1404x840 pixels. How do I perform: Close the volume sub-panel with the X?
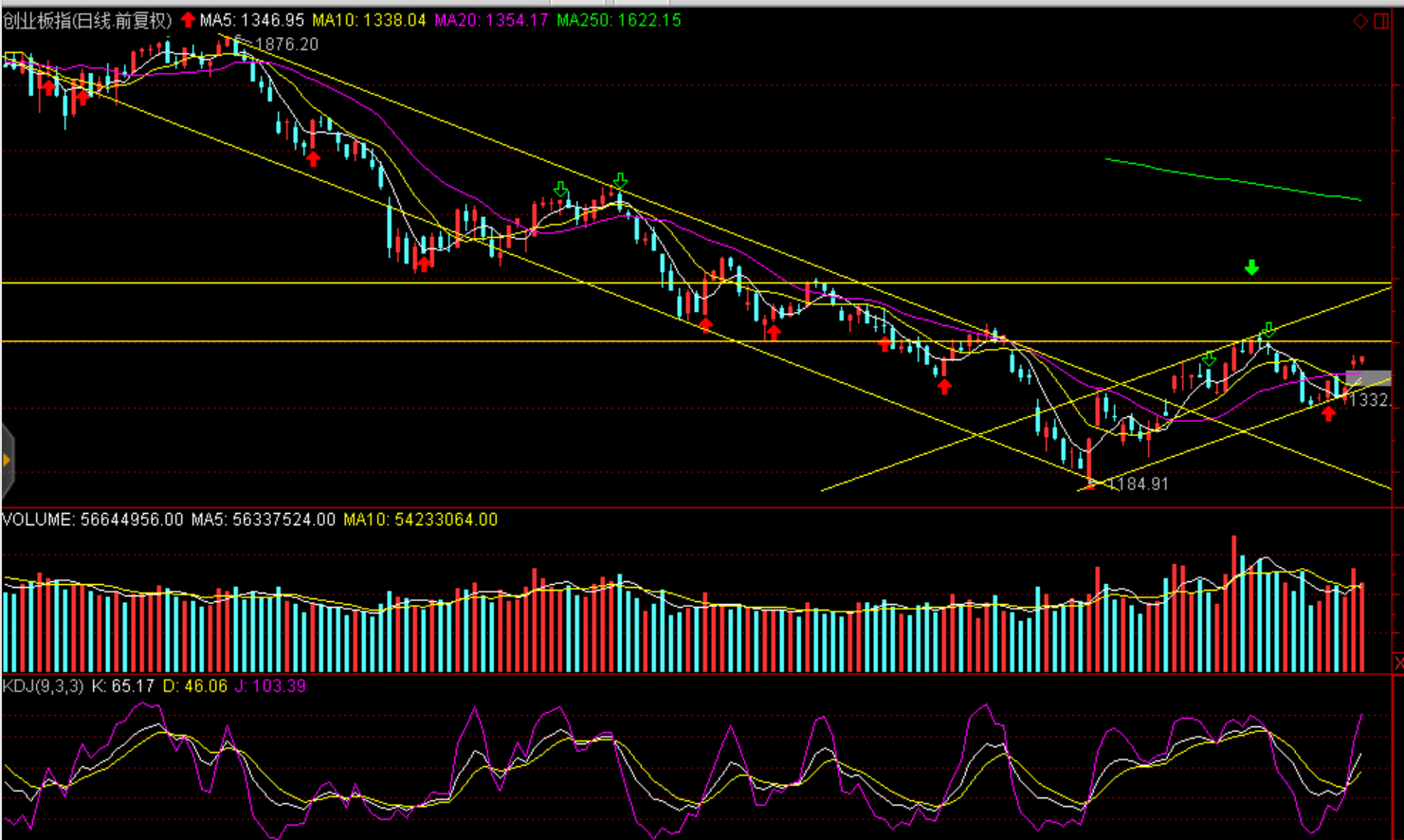[1397, 661]
